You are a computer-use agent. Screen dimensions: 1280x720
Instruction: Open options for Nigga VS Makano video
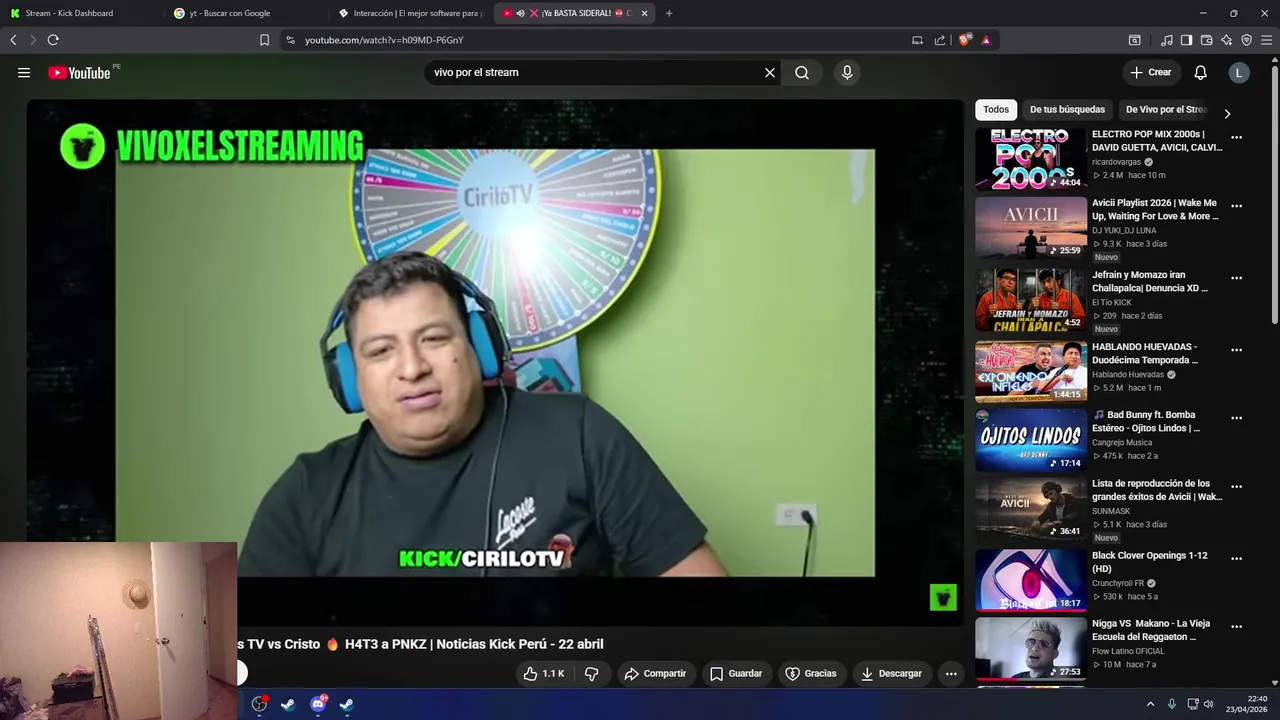1237,627
